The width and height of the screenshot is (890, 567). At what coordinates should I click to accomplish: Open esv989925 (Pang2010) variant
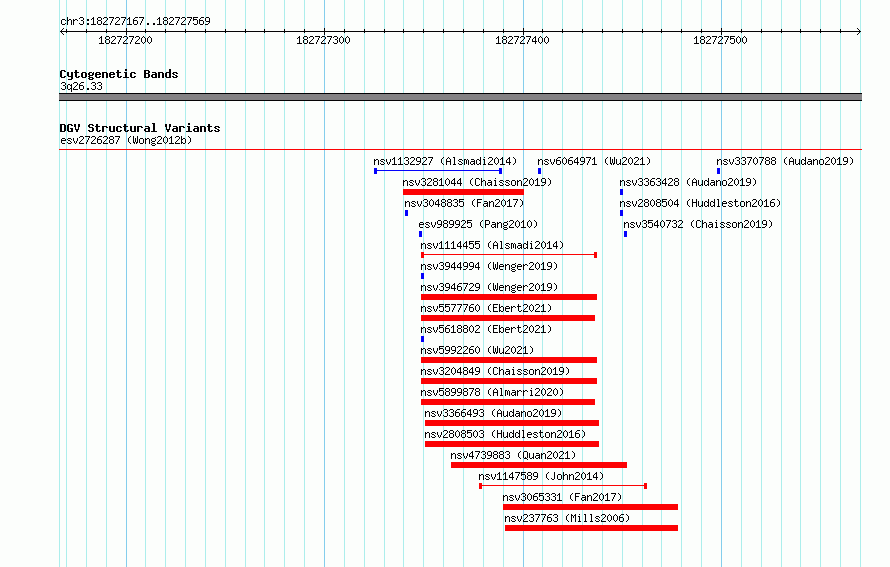(478, 224)
